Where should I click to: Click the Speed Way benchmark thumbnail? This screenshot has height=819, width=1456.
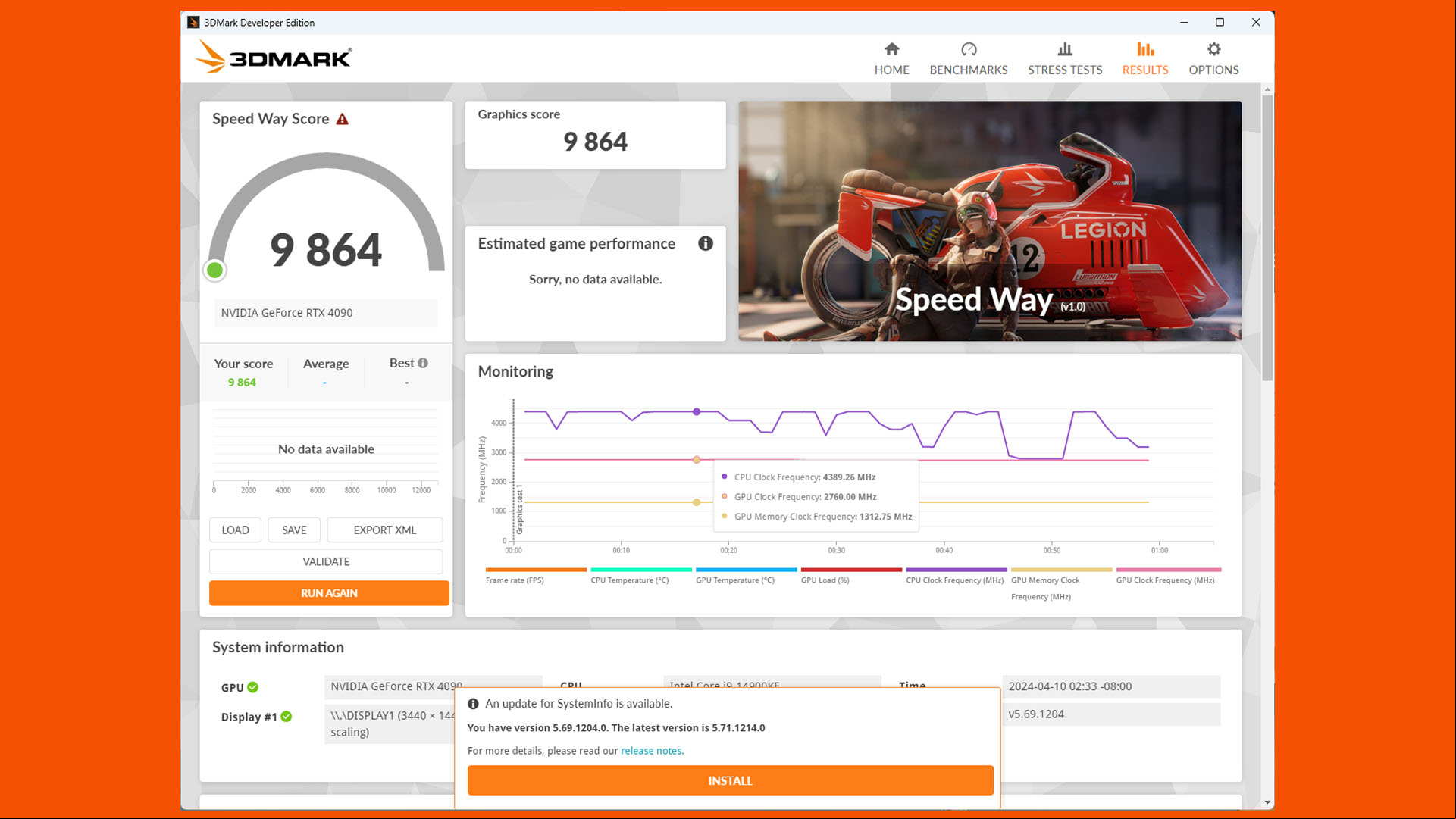point(990,220)
